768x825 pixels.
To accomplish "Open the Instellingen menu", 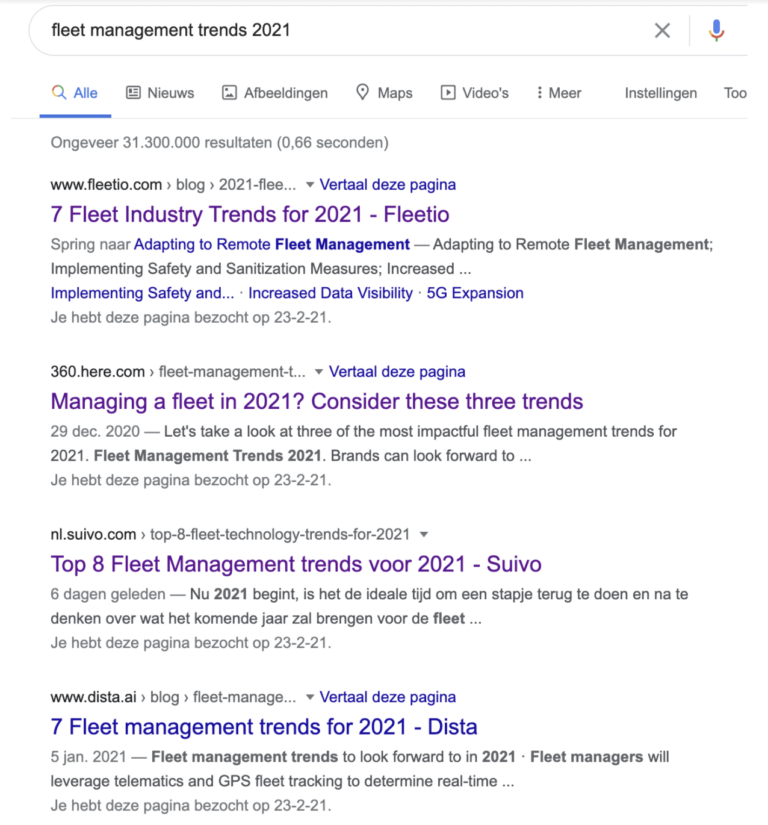I will click(660, 92).
